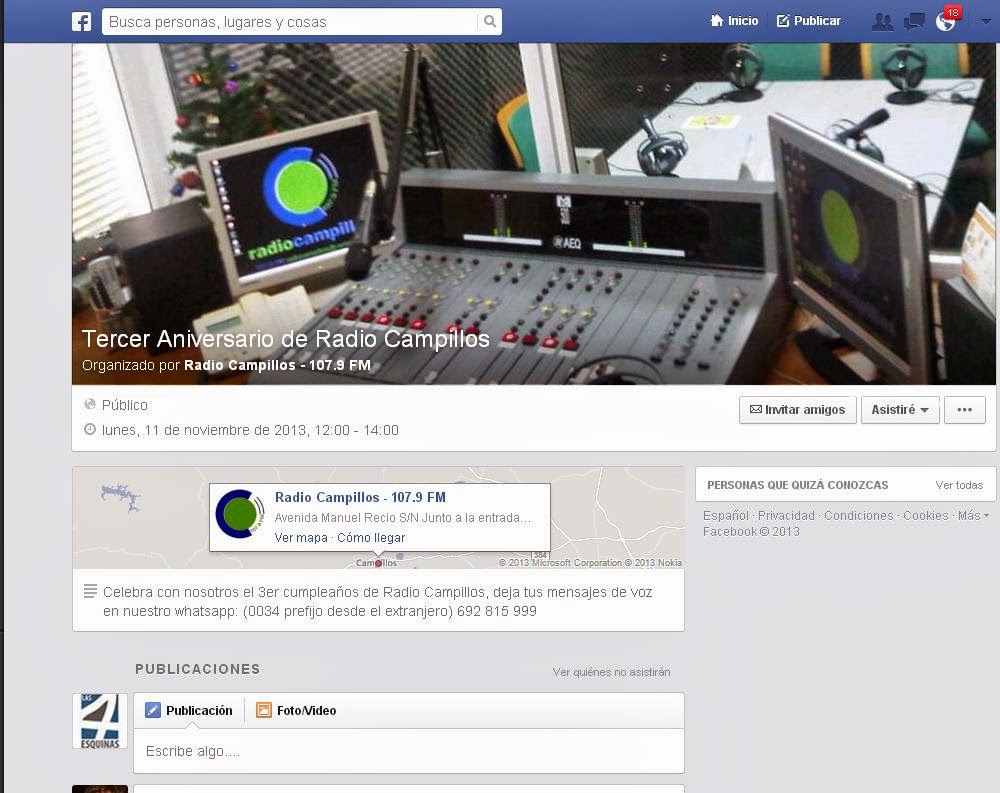Click the PUBLICACIONES section heading

pos(198,669)
